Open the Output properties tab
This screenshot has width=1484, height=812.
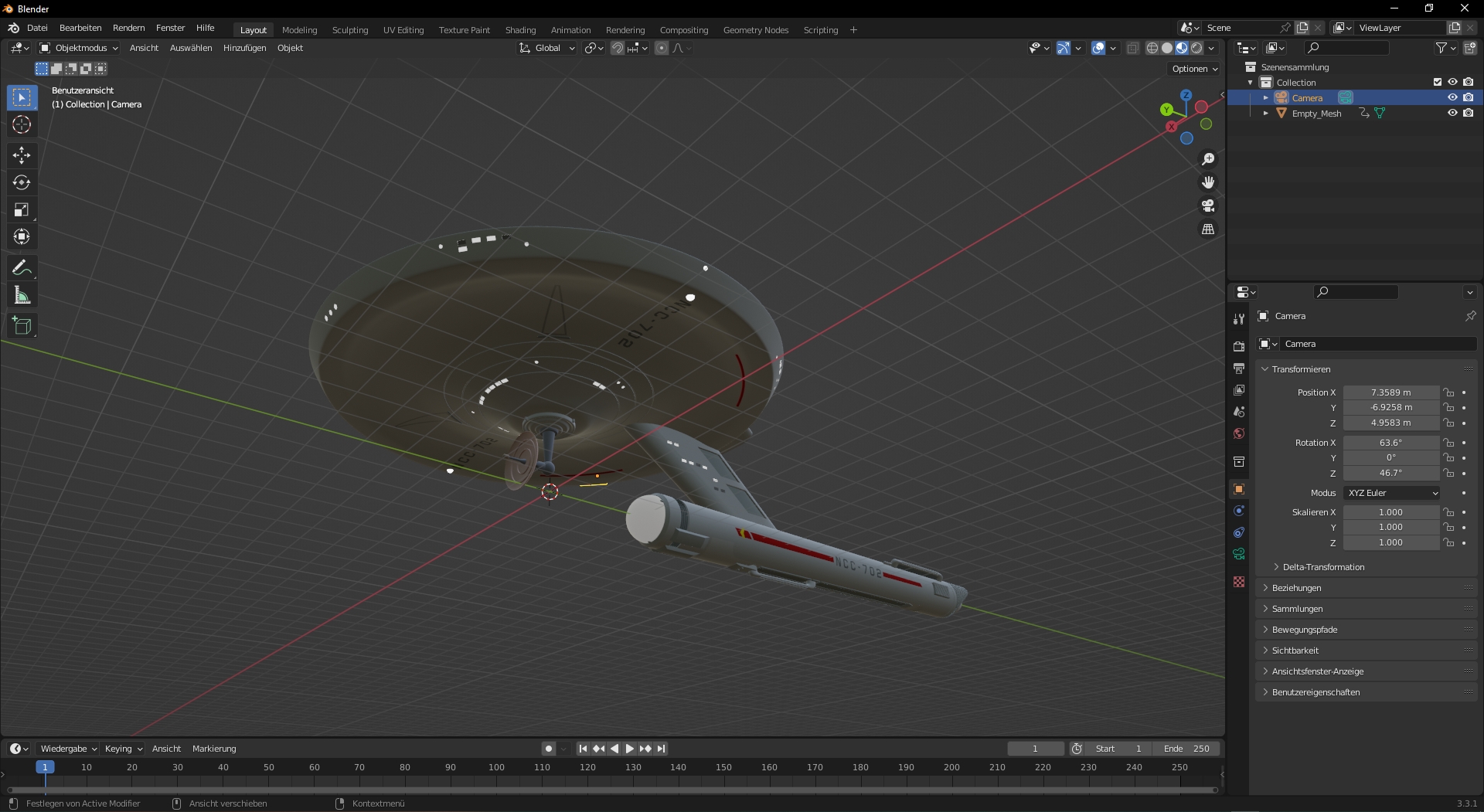tap(1239, 368)
